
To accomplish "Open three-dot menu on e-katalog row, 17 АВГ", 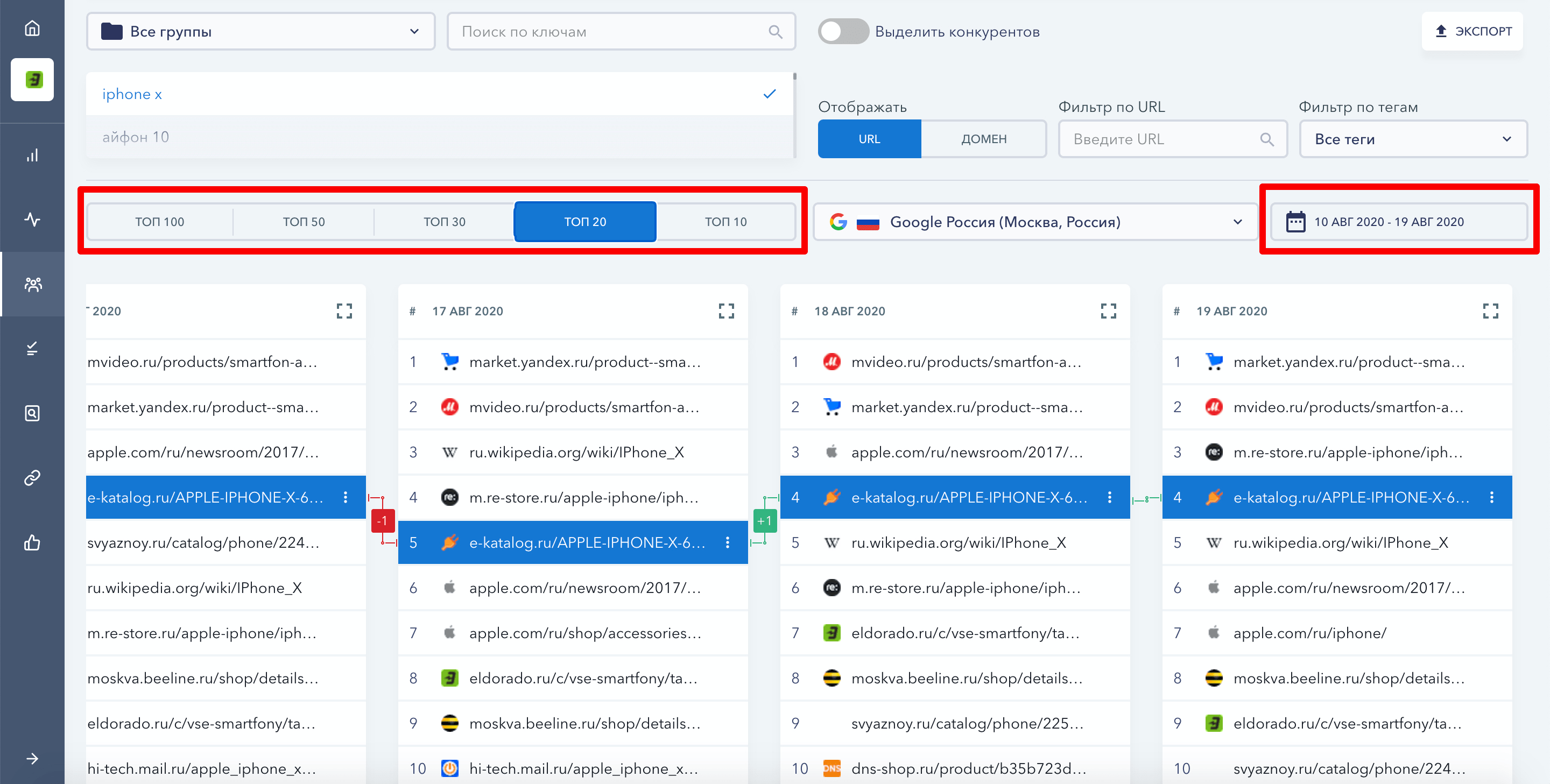I will pyautogui.click(x=728, y=542).
